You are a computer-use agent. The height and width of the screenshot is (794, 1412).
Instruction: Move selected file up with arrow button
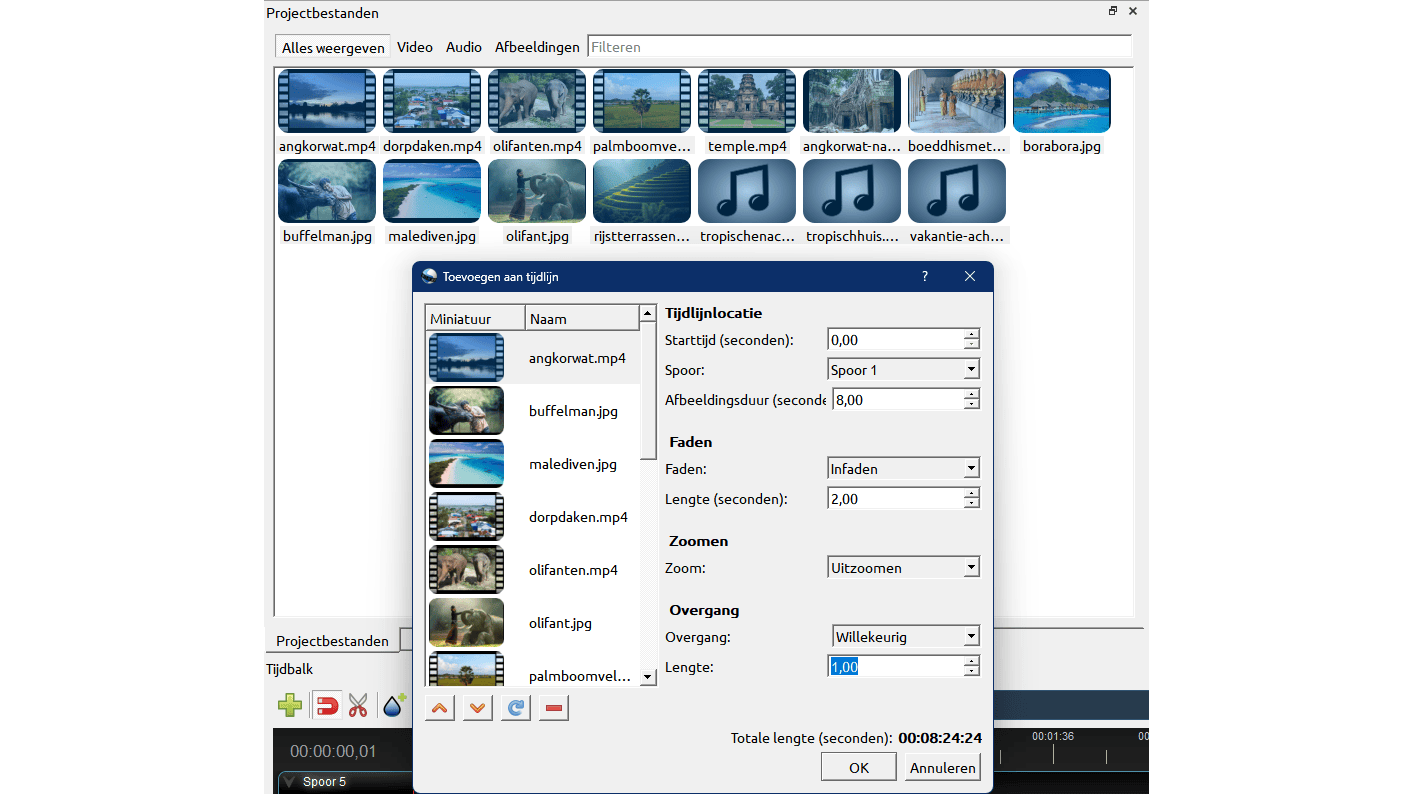pyautogui.click(x=440, y=708)
